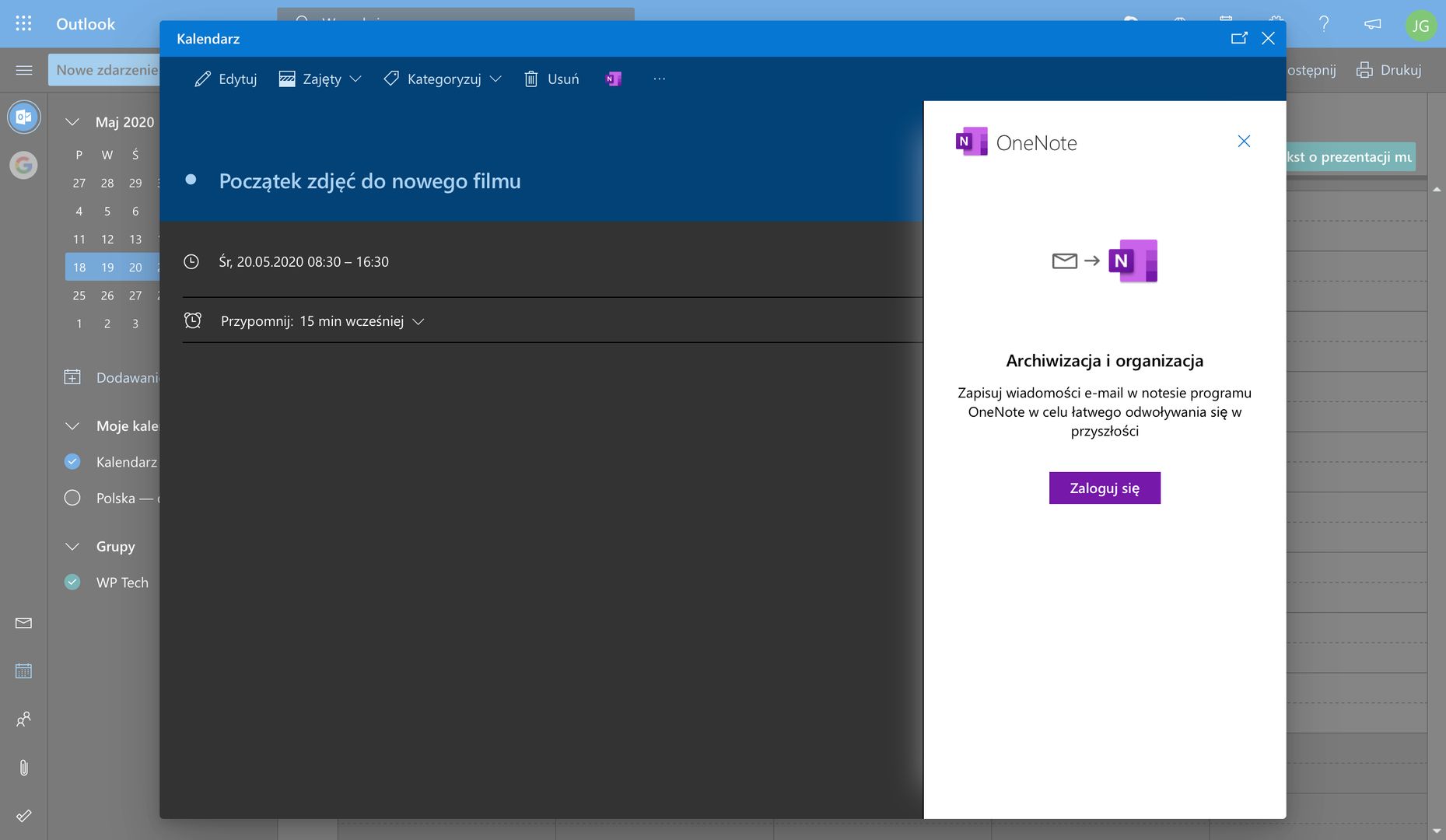Select day 27 in last April row
The width and height of the screenshot is (1446, 840).
click(79, 184)
